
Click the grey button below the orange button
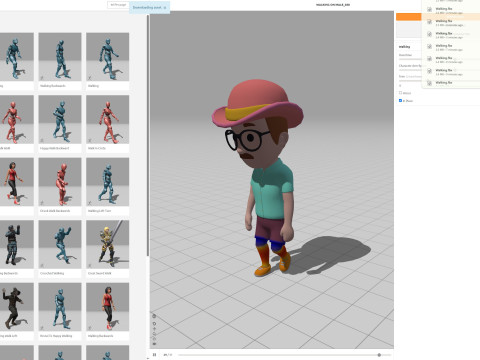(409, 29)
